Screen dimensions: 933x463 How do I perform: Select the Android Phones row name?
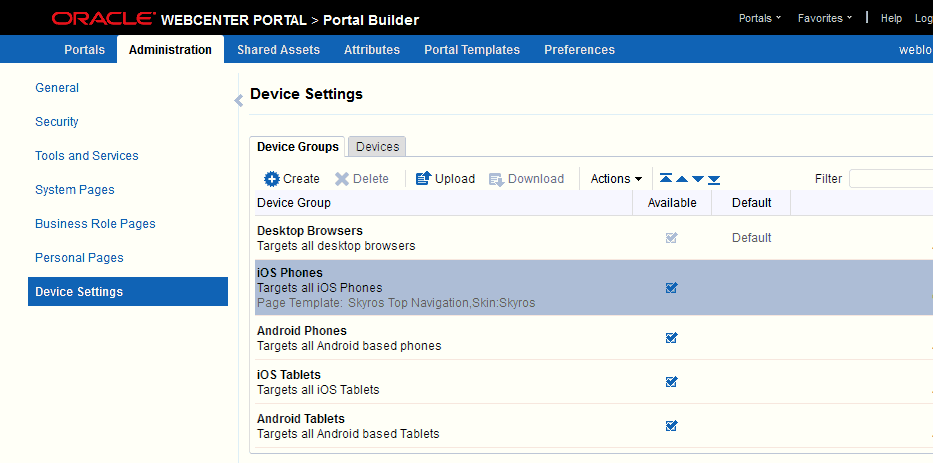[x=302, y=330]
